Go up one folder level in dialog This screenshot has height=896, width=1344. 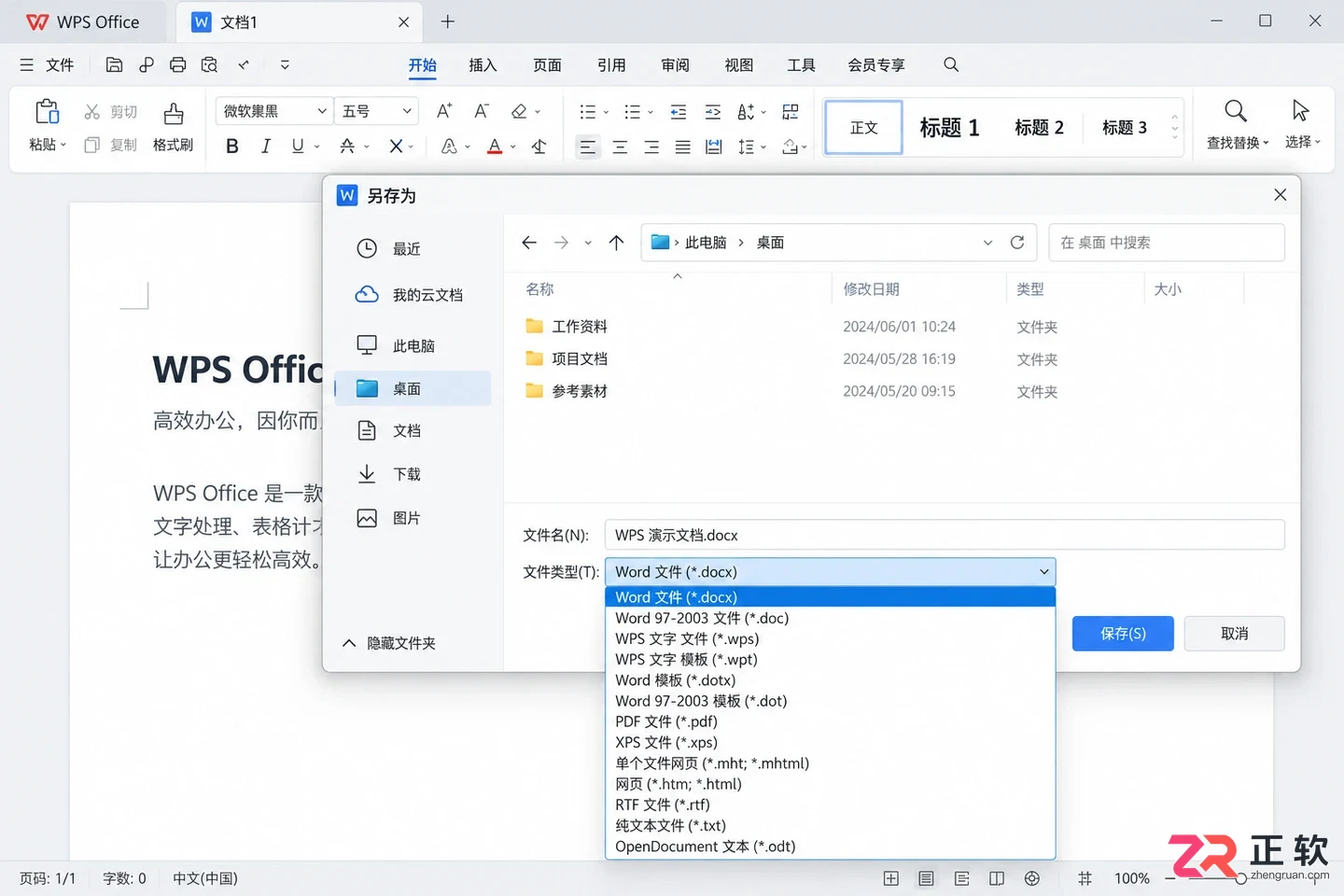pyautogui.click(x=616, y=243)
